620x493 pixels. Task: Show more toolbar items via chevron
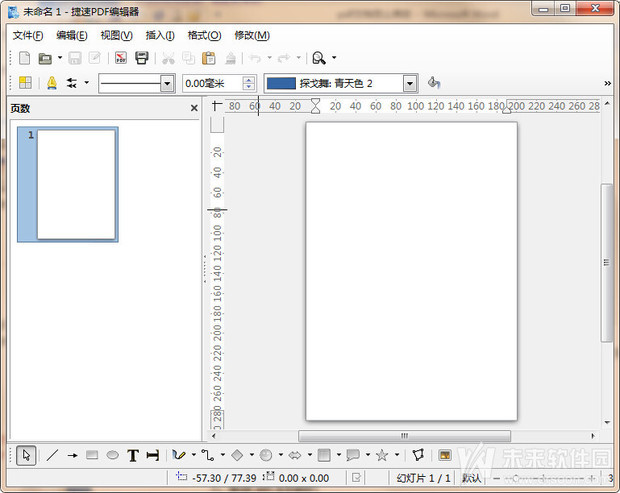click(x=607, y=83)
